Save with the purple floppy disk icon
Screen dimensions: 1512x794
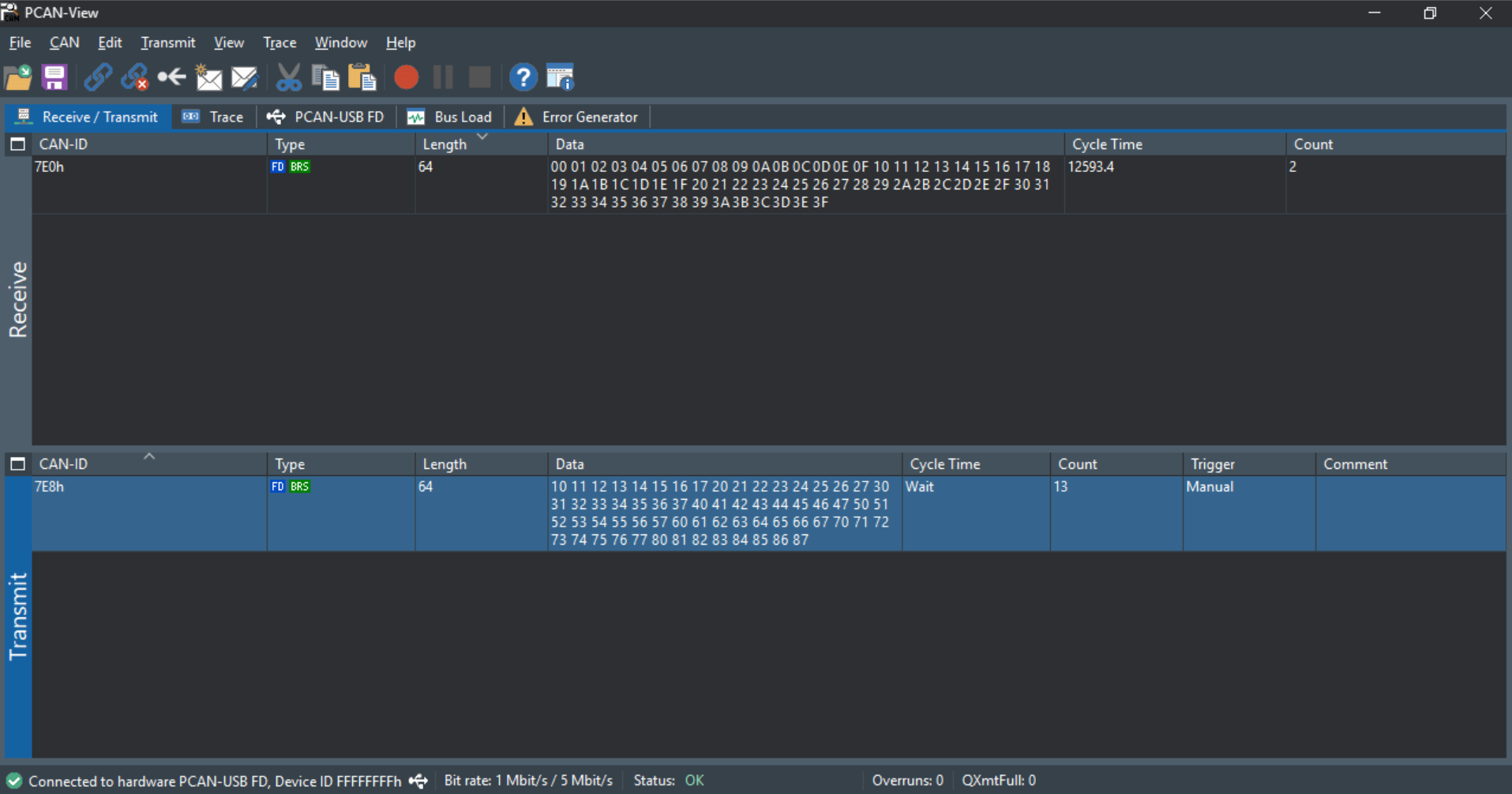point(54,77)
